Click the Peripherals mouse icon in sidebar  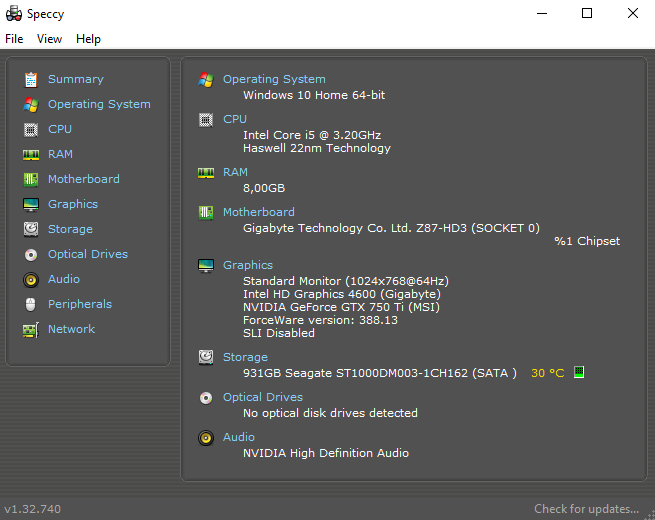(30, 304)
